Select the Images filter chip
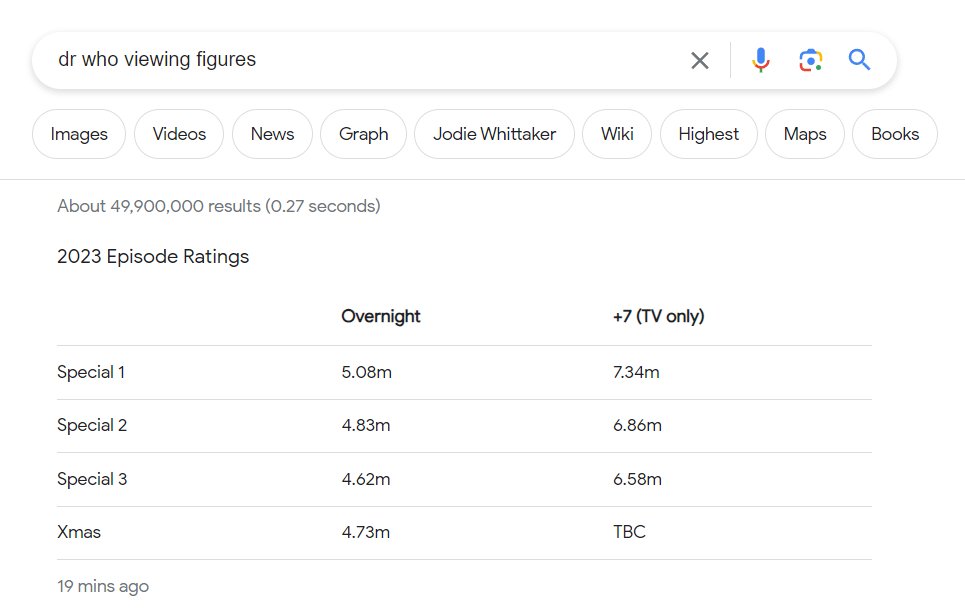The width and height of the screenshot is (965, 612). [x=79, y=134]
